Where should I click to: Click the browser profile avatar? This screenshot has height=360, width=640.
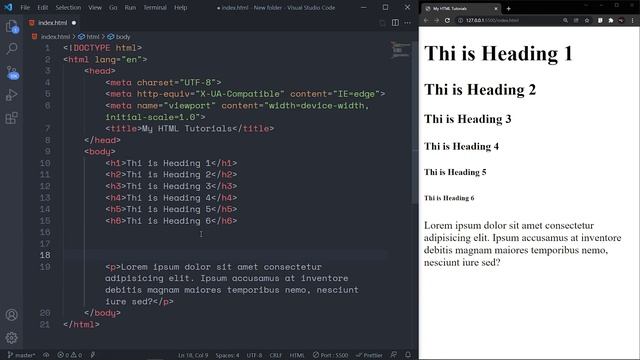pyautogui.click(x=621, y=20)
